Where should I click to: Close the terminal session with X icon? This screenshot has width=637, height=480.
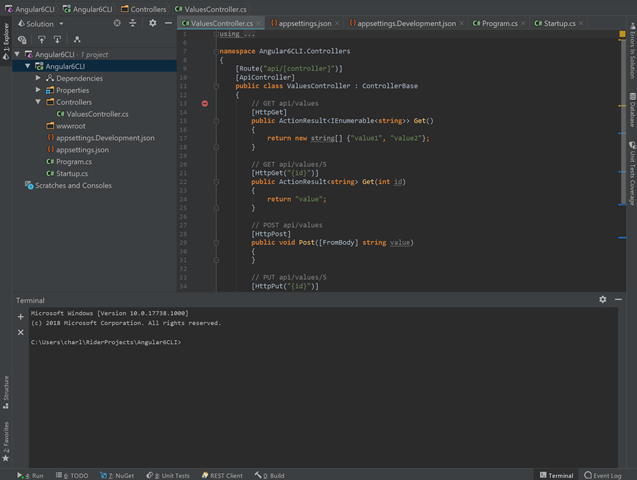click(21, 333)
